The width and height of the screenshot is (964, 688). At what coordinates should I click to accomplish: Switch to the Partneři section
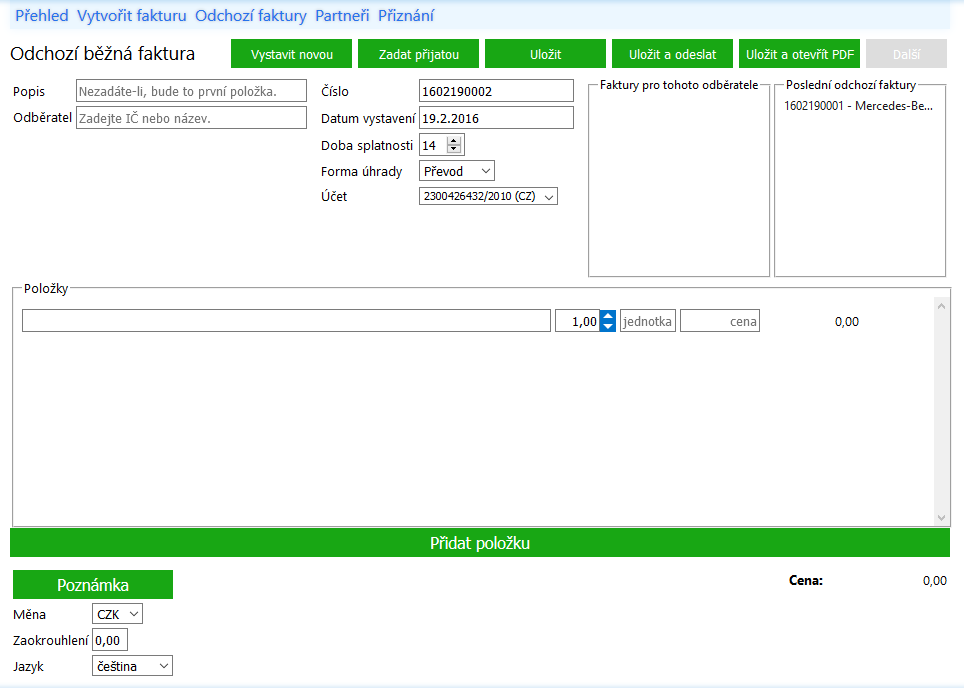[342, 16]
